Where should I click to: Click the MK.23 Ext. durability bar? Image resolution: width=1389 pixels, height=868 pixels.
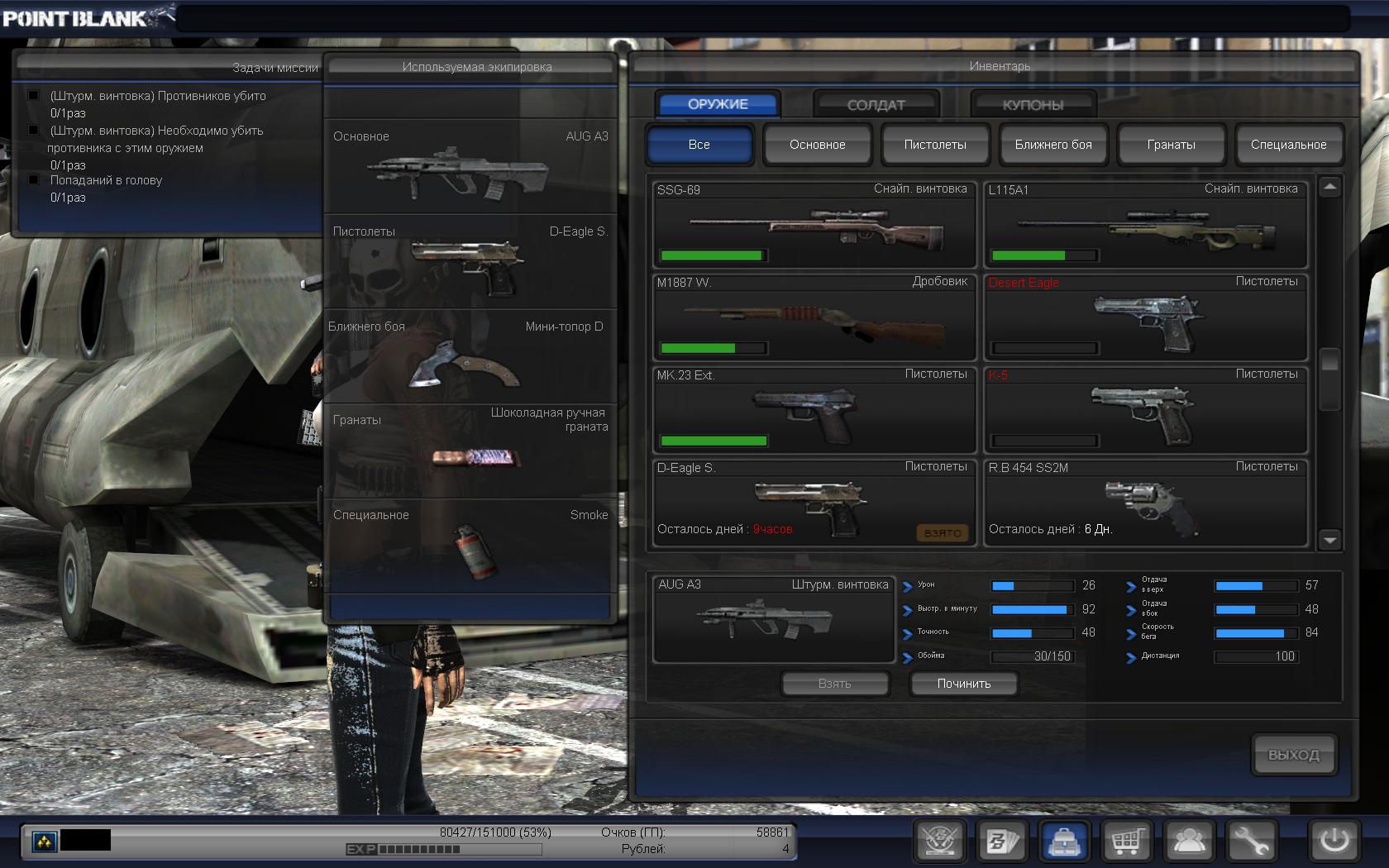(x=714, y=441)
